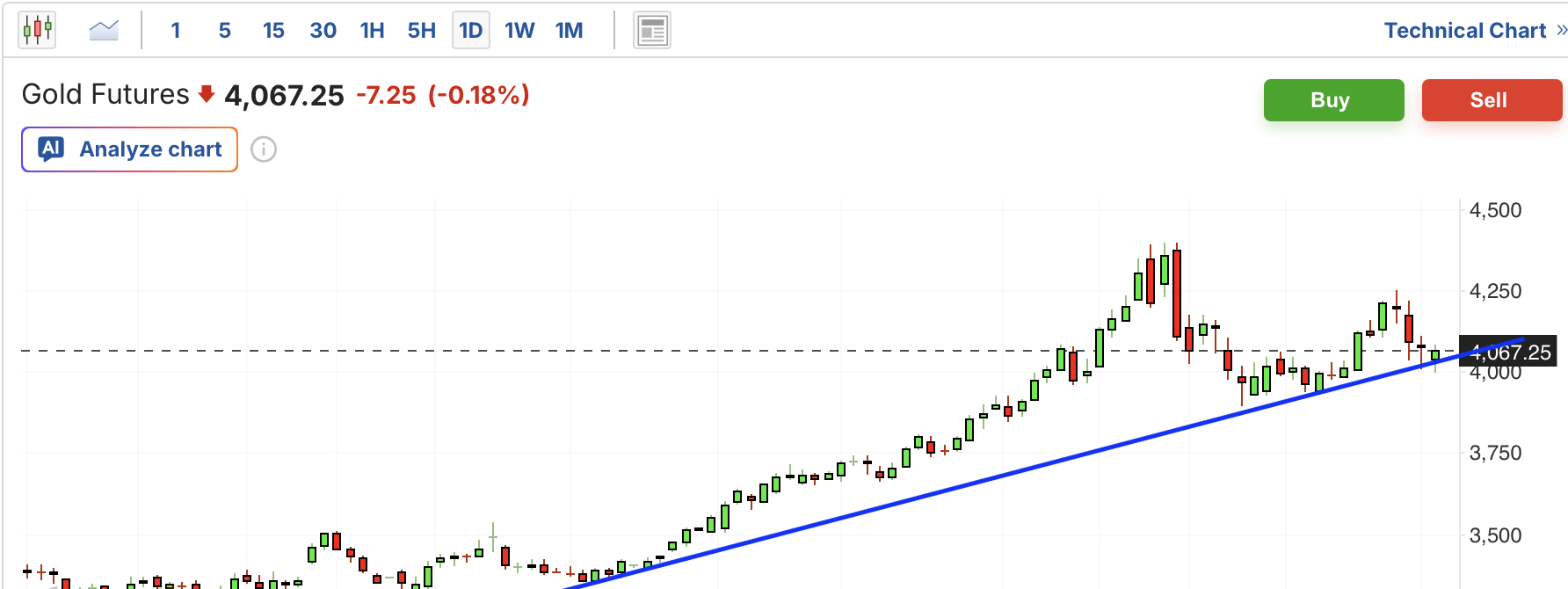Click the red down arrow next to Gold Futures
Viewport: 1568px width, 589px height.
click(x=207, y=94)
